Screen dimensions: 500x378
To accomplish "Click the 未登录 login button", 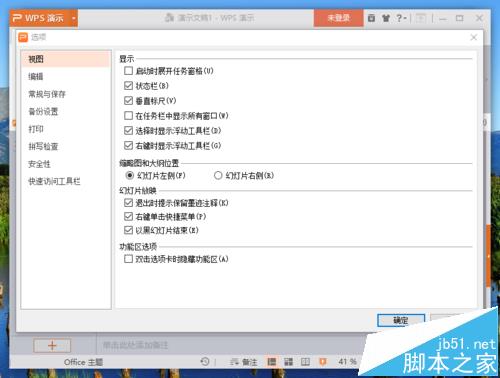I will [338, 18].
